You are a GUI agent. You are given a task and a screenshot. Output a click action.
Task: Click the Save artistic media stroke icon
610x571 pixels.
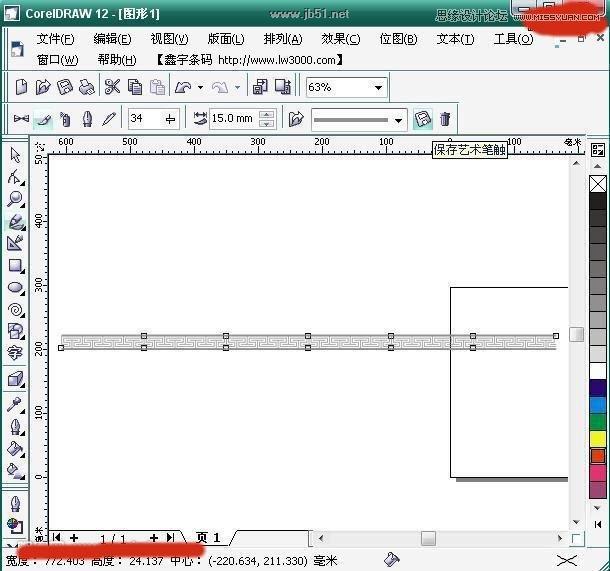coord(422,119)
